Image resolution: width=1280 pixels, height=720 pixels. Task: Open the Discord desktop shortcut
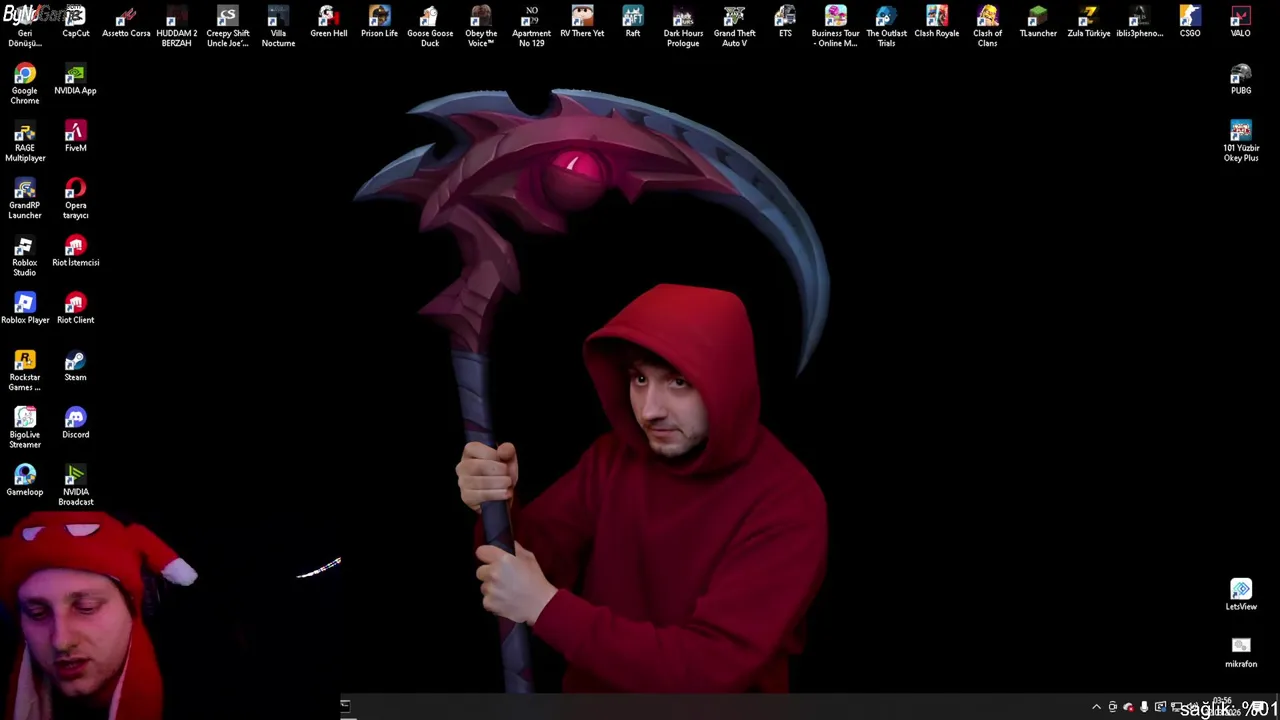click(x=75, y=424)
